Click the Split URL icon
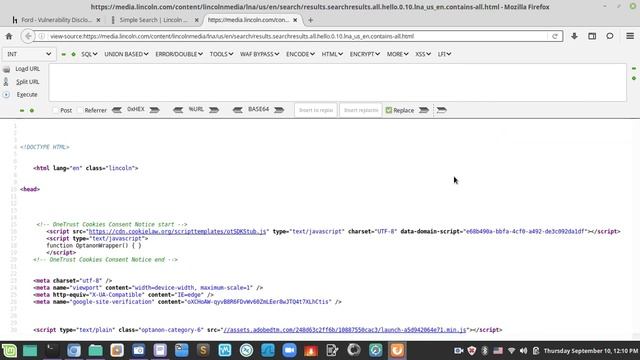The image size is (640, 360). [6, 82]
